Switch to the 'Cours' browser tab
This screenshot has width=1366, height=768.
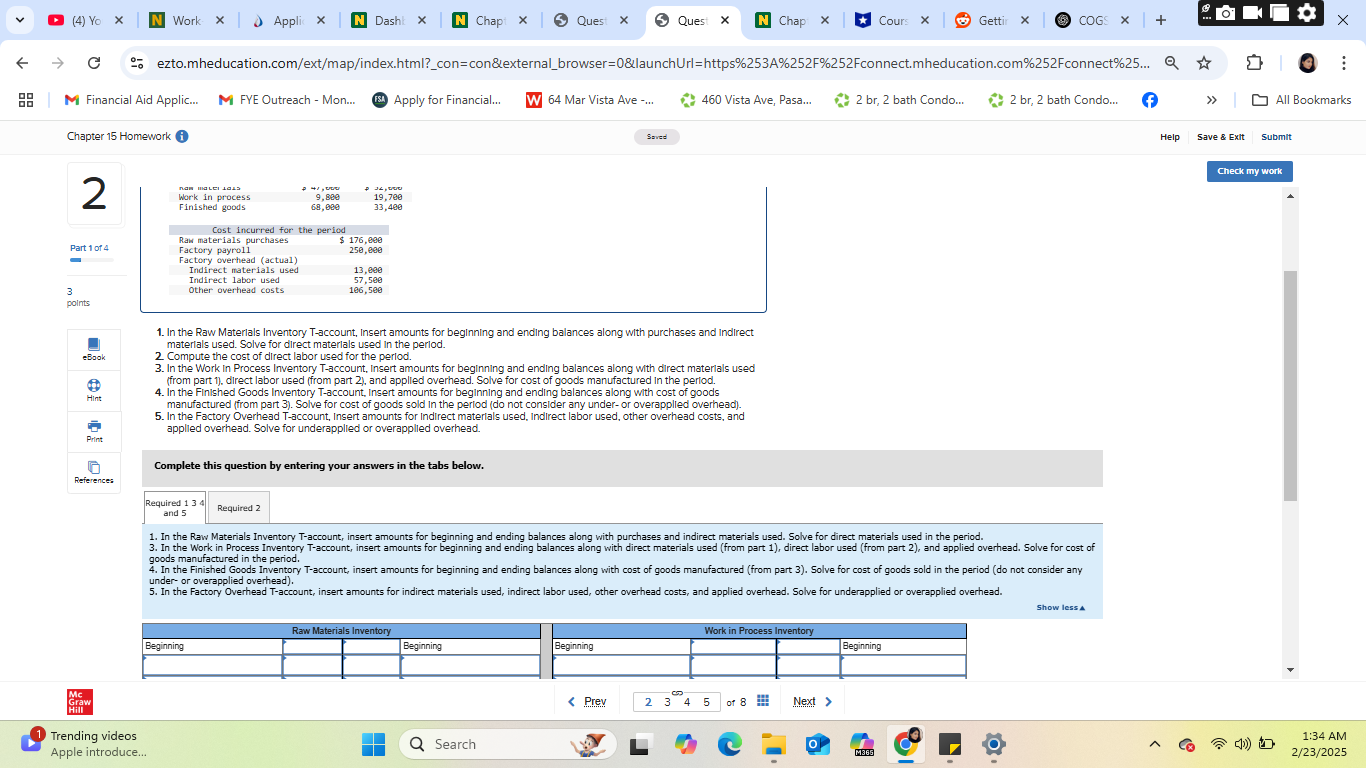pos(893,20)
